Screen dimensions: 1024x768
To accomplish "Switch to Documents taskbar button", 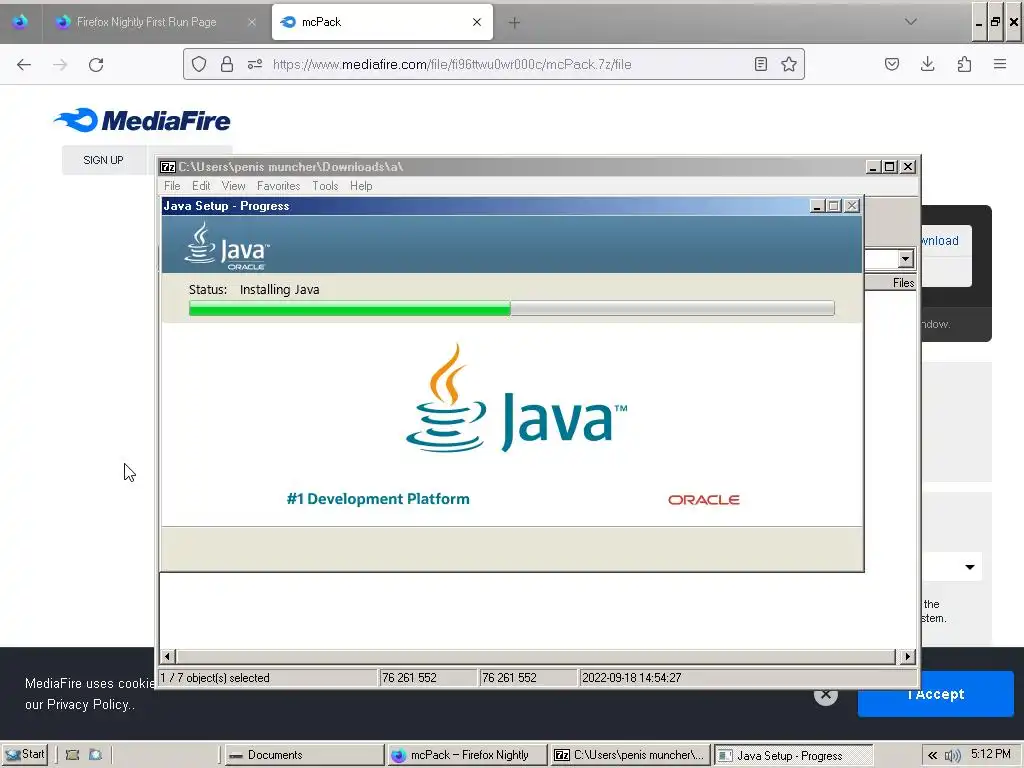I will (304, 755).
